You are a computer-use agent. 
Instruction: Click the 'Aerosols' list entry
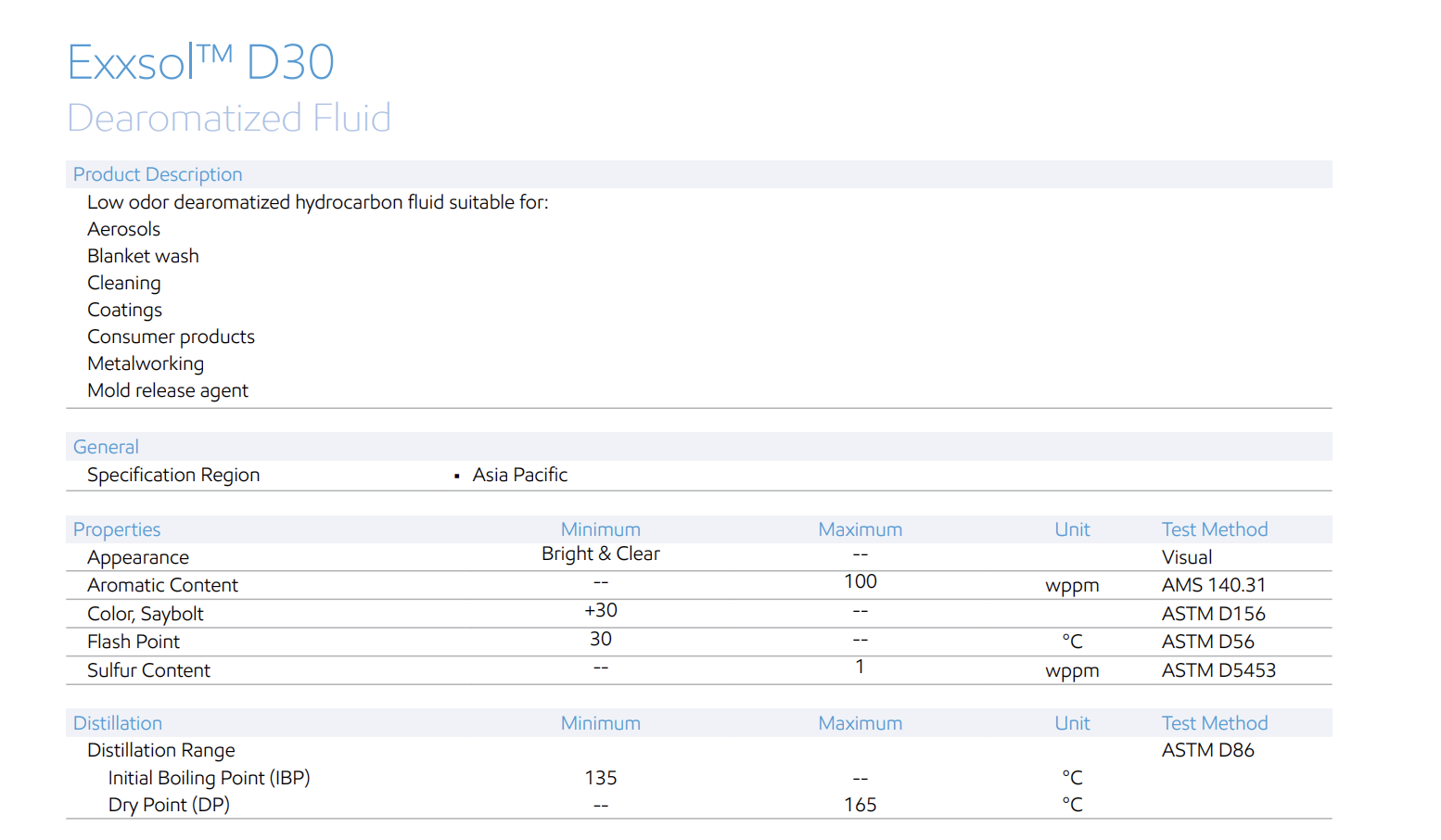tap(123, 229)
